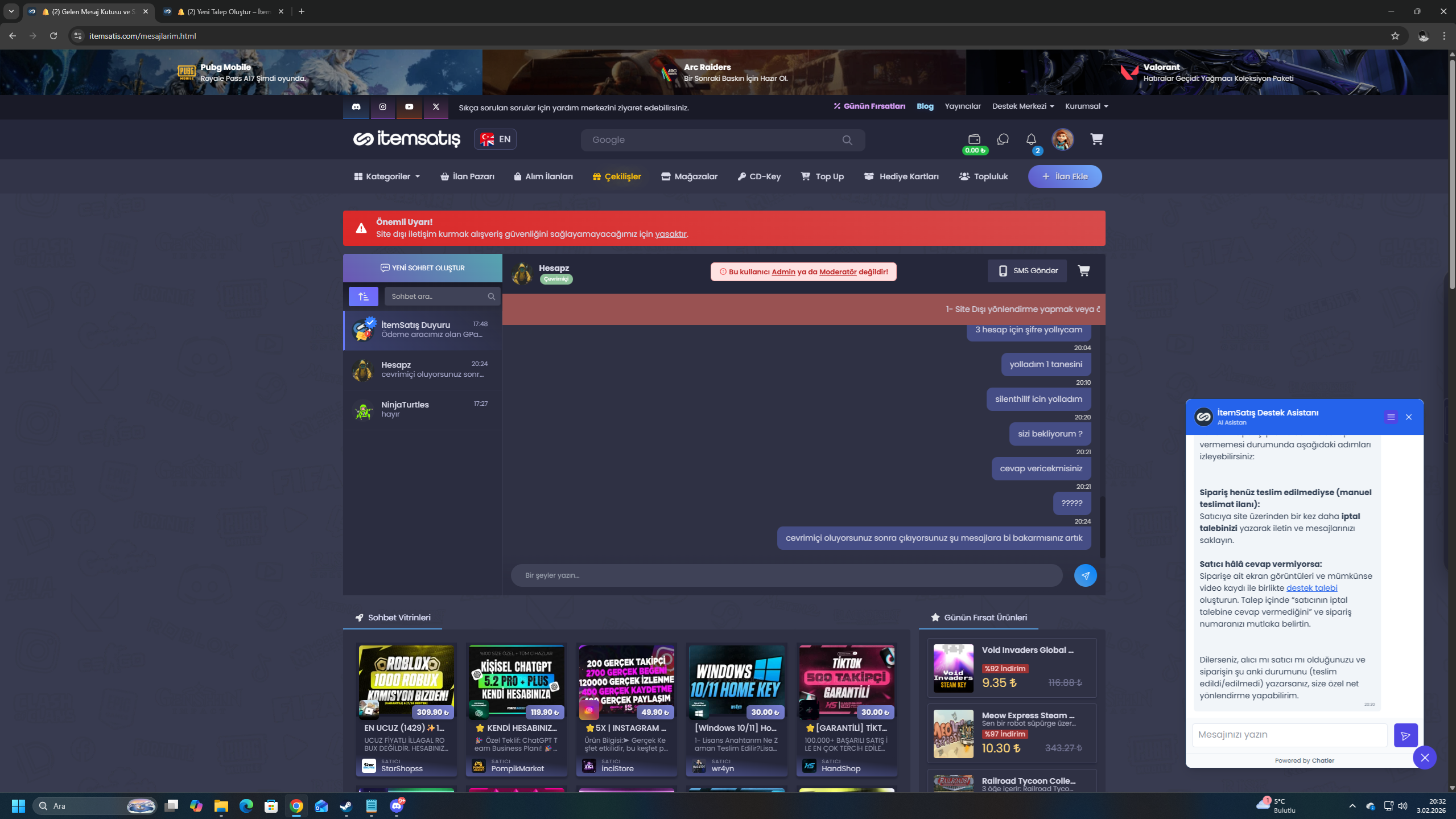The height and width of the screenshot is (819, 1456).
Task: Expand the Destek Merkezi dropdown
Action: point(1023,106)
